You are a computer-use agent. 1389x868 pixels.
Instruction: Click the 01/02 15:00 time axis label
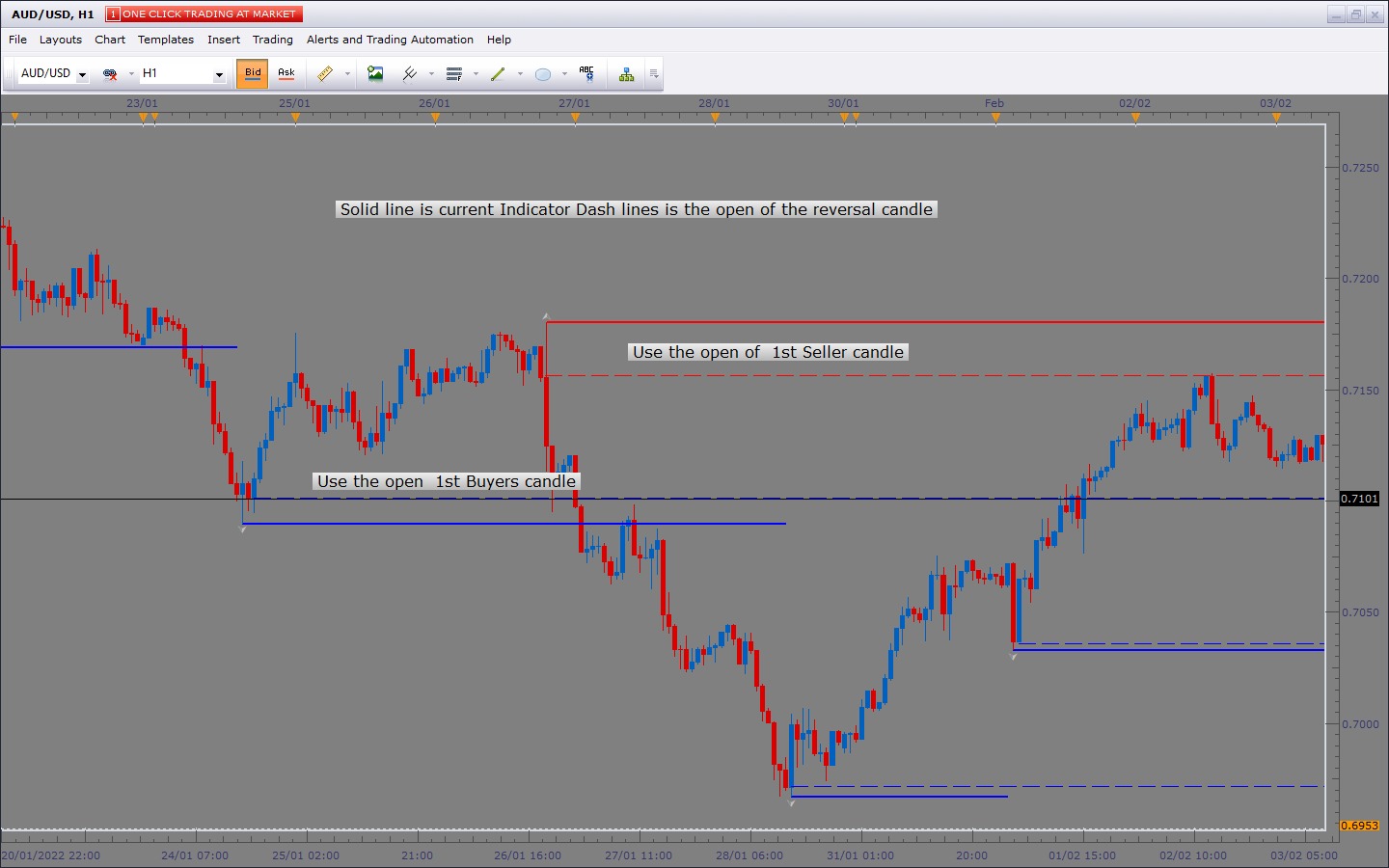1082,855
